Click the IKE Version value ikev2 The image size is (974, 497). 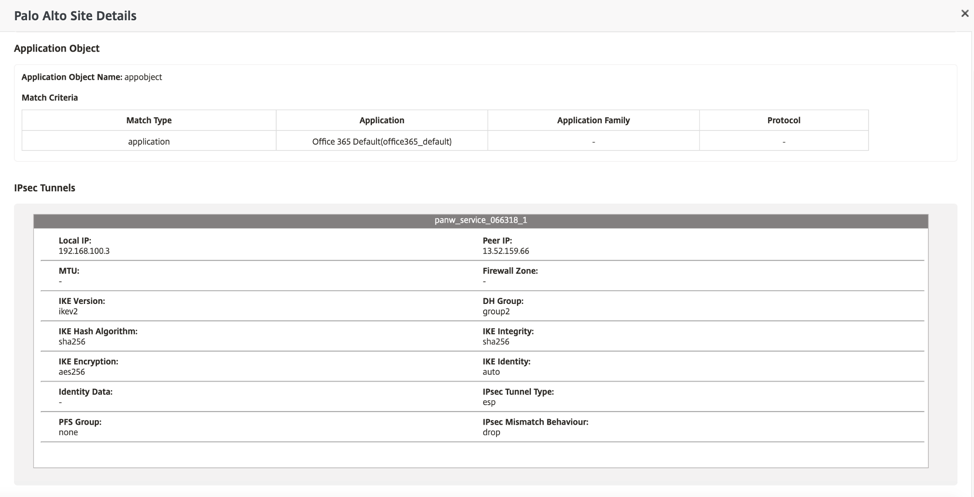point(68,311)
